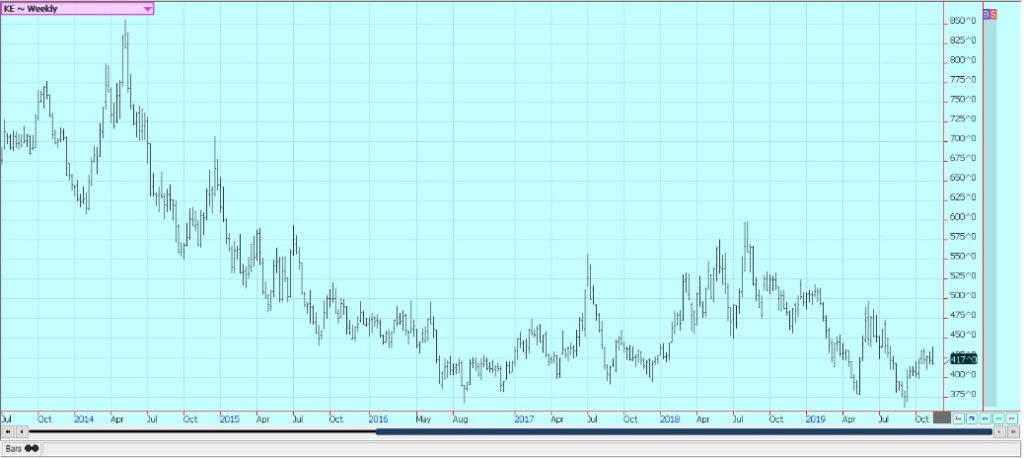The height and width of the screenshot is (458, 1024).
Task: Click the light-blue vertical bar under B S
Action: 990,212
